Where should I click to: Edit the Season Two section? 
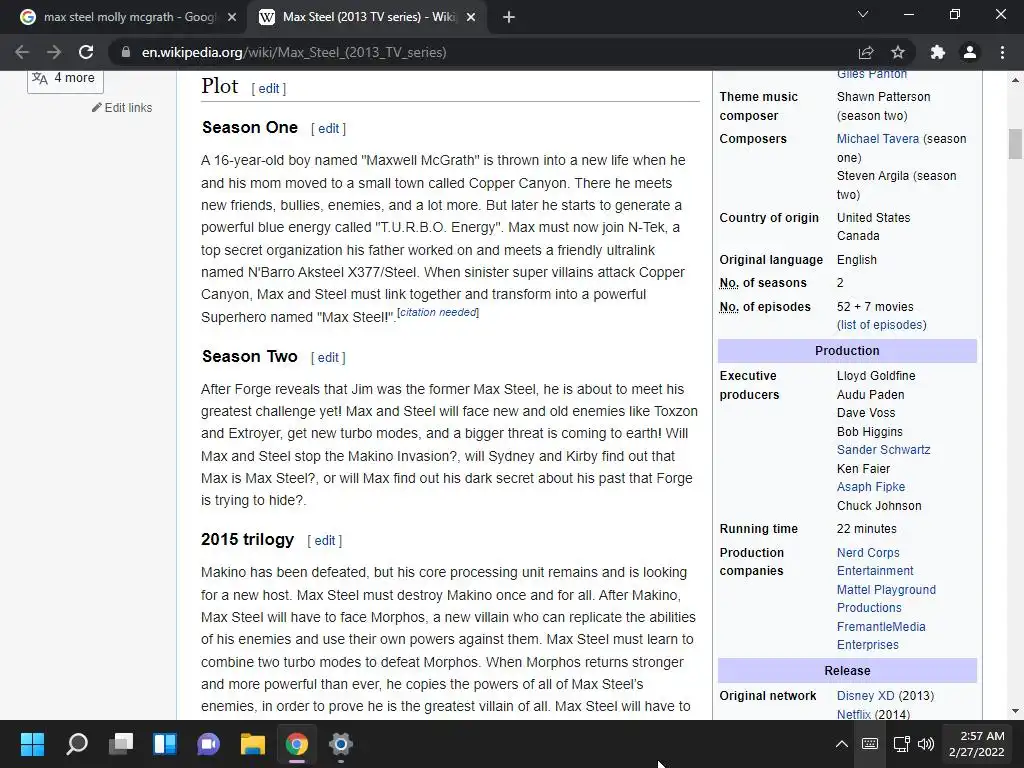tap(328, 357)
